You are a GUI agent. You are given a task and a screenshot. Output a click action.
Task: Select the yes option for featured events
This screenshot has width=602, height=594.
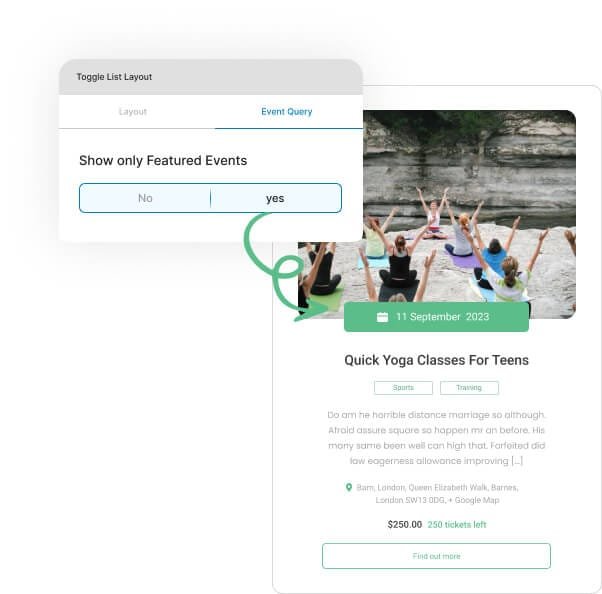pyautogui.click(x=275, y=198)
